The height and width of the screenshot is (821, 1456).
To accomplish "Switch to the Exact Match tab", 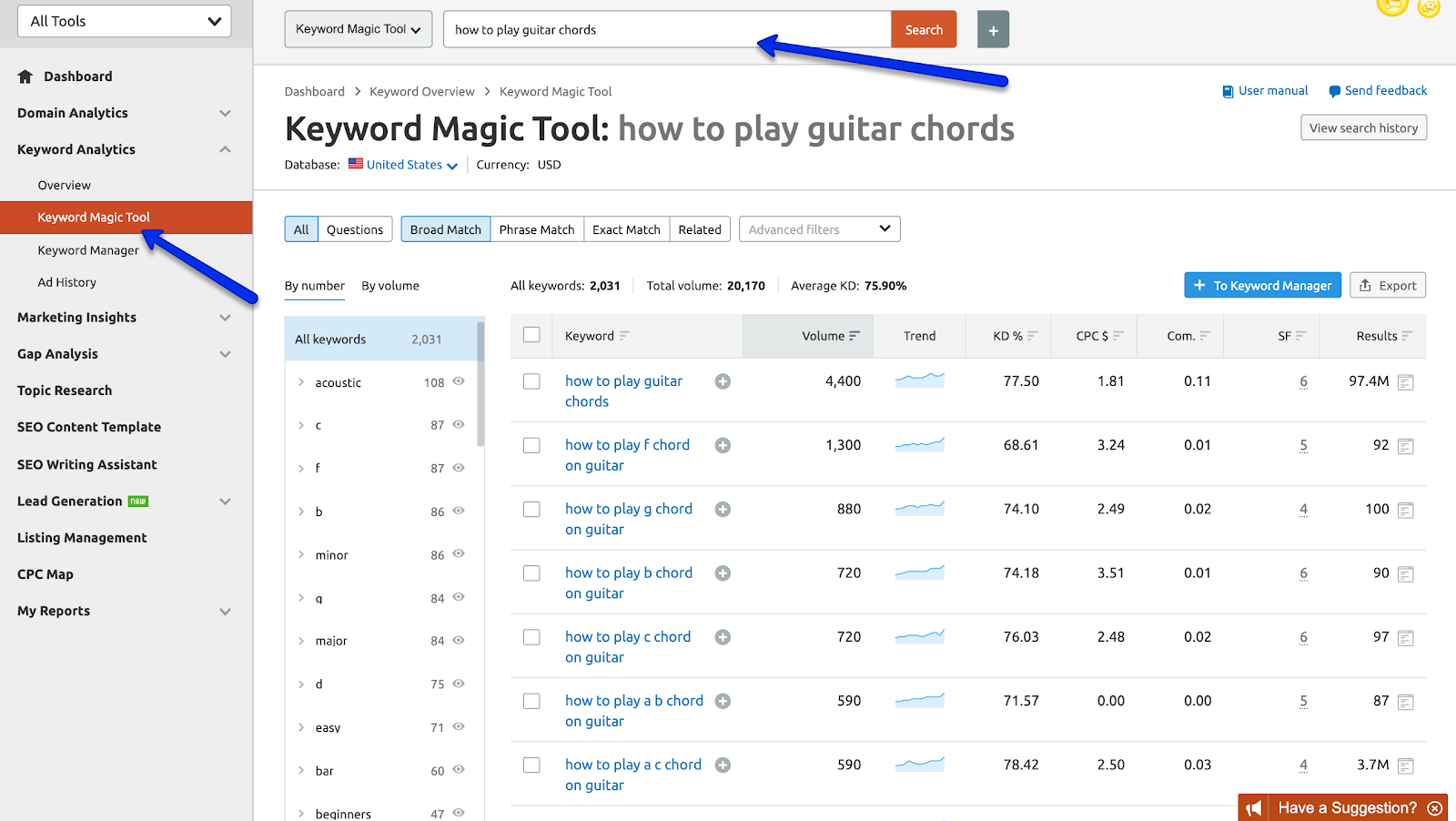I will coord(626,229).
